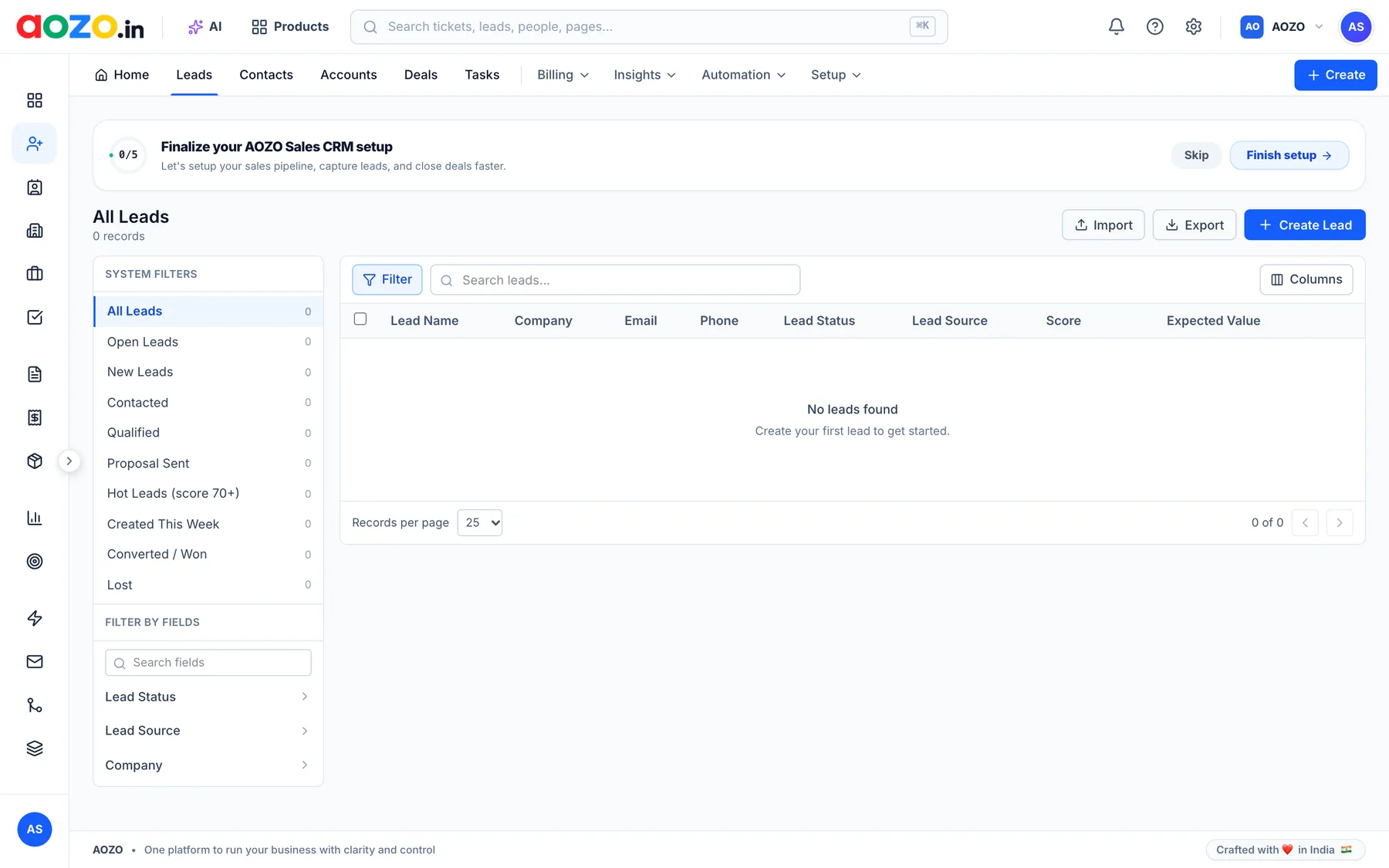
Task: Open the settings gear icon
Action: point(1193,27)
